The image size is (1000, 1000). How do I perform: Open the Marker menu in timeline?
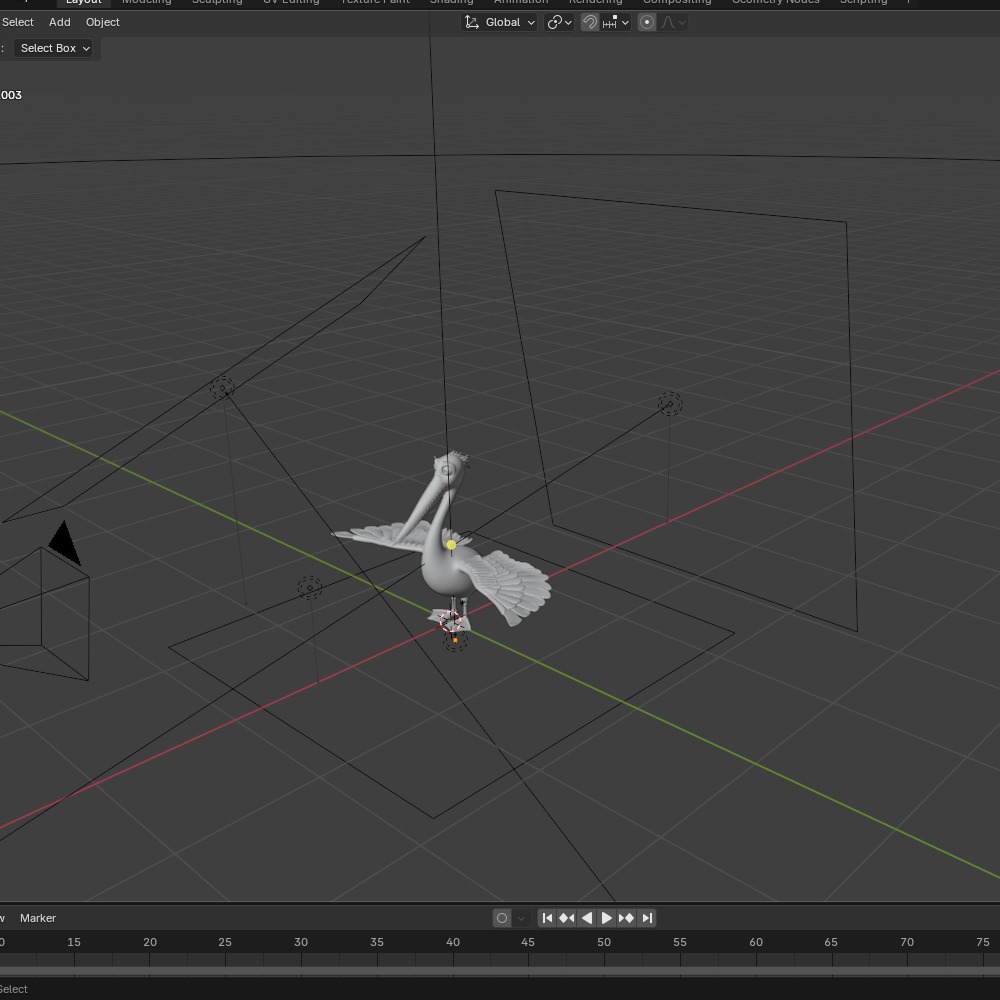tap(38, 918)
